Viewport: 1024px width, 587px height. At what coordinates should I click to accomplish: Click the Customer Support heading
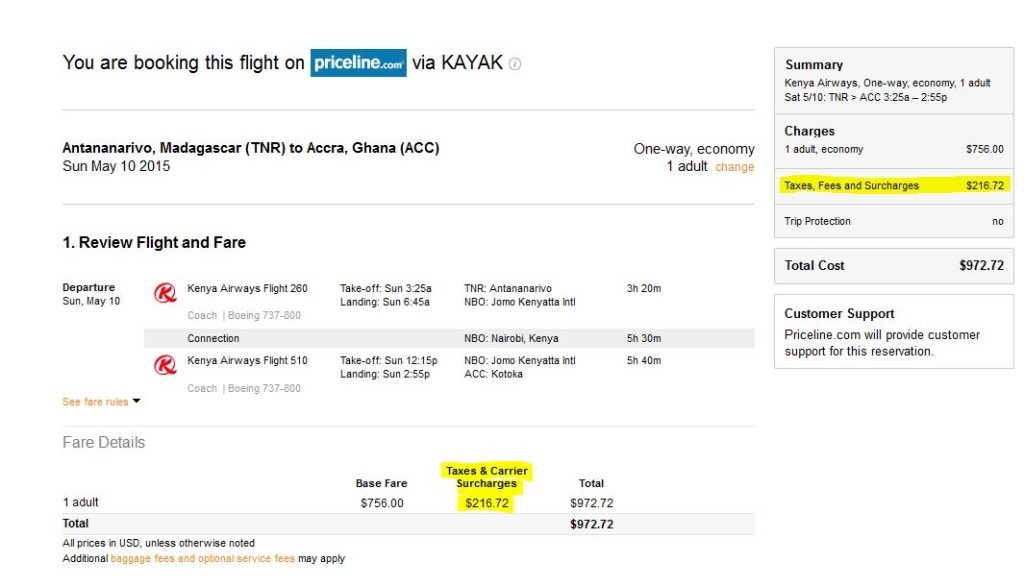pyautogui.click(x=839, y=313)
